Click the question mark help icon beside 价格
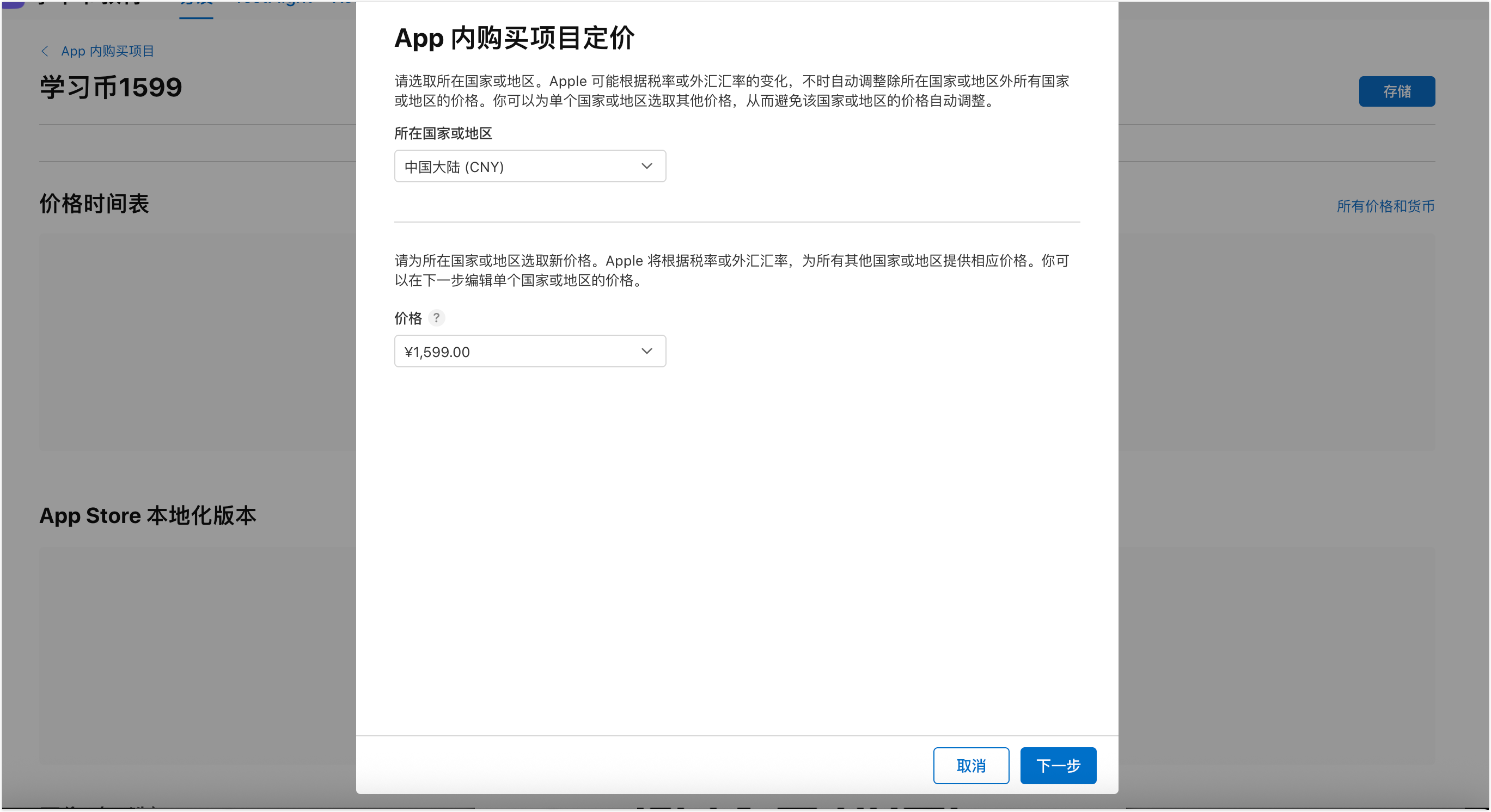 point(436,318)
